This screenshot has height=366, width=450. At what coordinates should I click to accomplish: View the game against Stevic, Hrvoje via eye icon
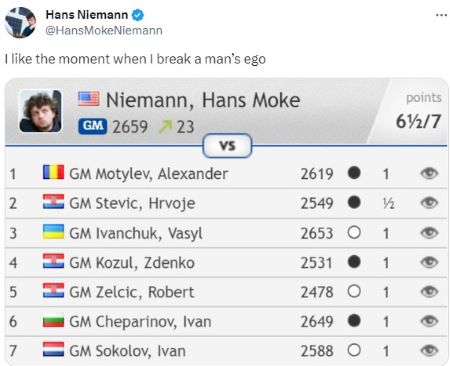coord(429,203)
